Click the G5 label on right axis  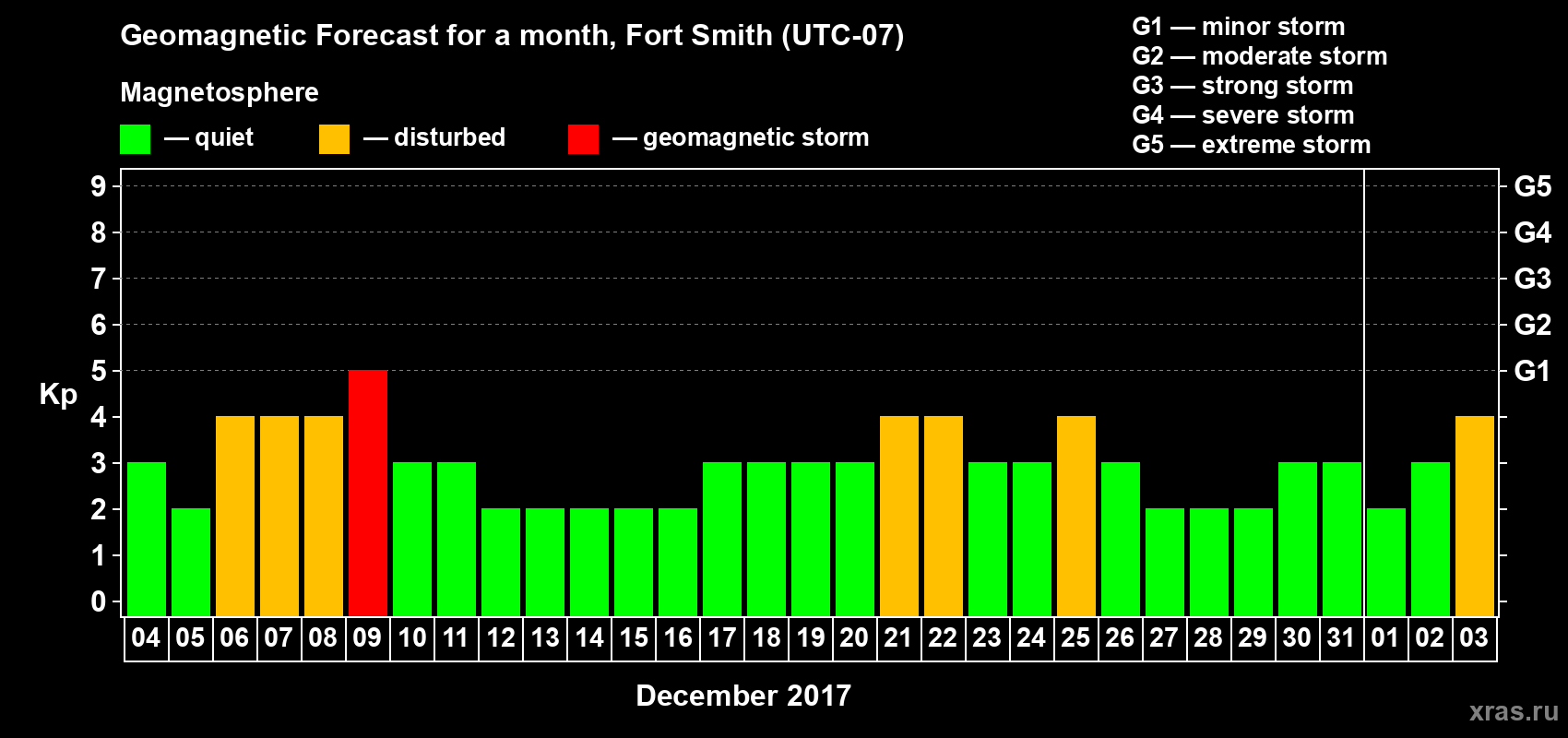click(1532, 186)
